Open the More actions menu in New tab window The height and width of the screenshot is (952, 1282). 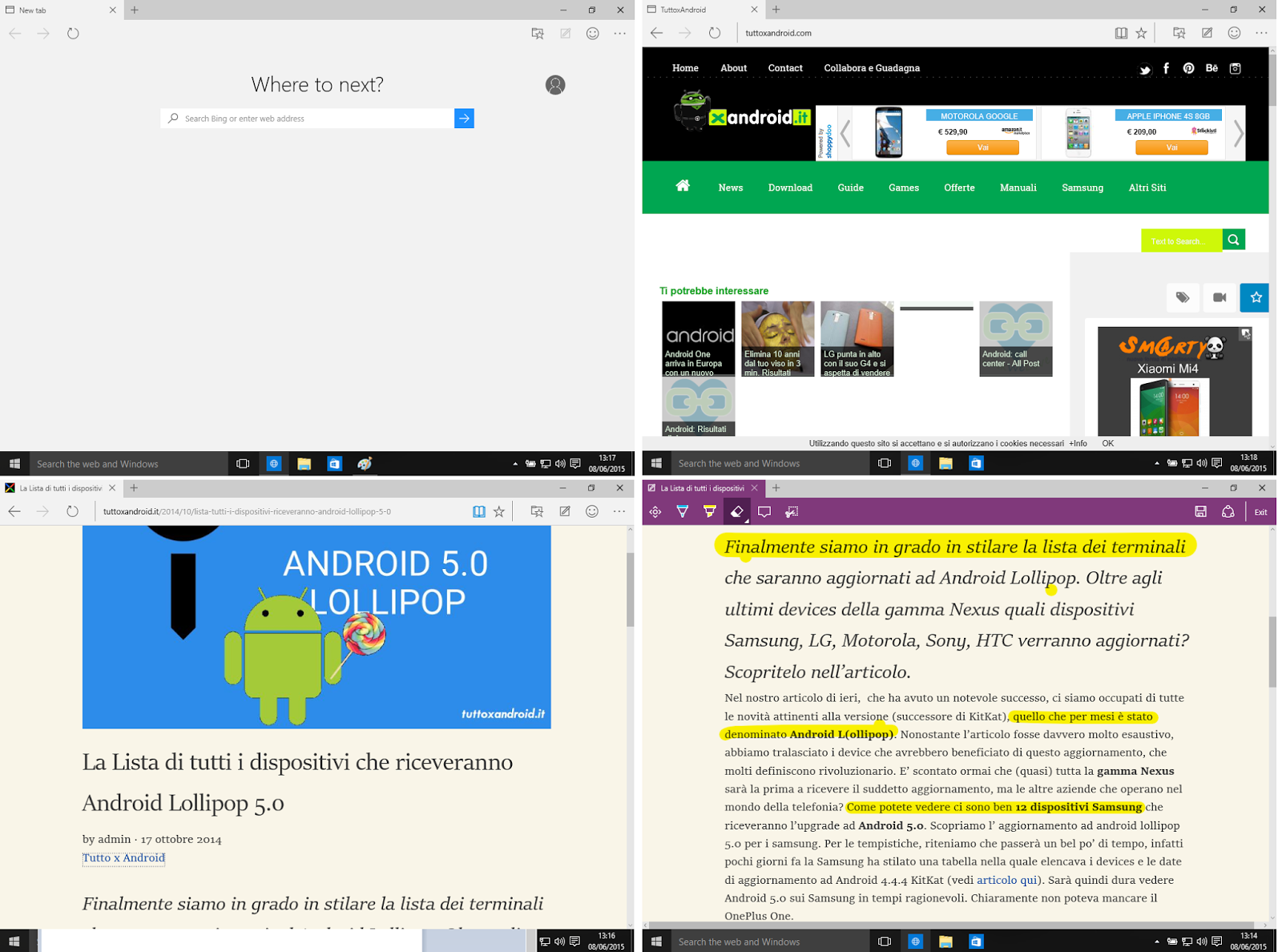[620, 34]
